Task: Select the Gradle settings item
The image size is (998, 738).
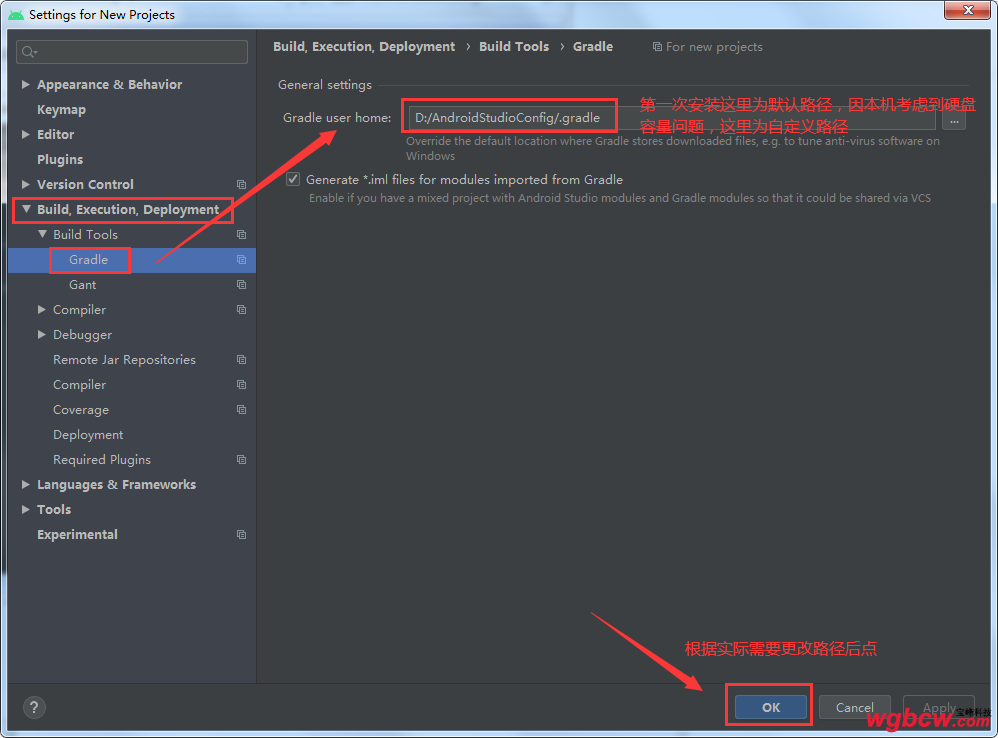Action: pyautogui.click(x=88, y=260)
